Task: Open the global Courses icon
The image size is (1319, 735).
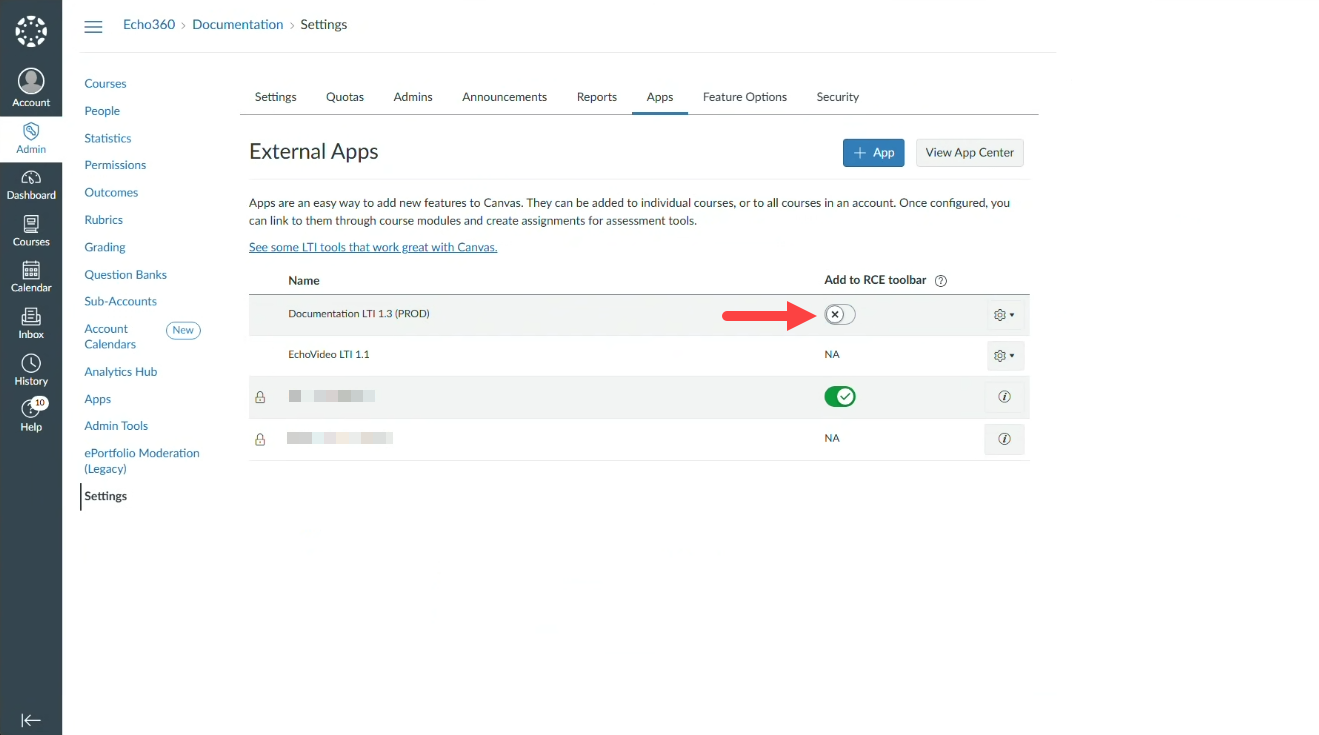Action: tap(31, 231)
